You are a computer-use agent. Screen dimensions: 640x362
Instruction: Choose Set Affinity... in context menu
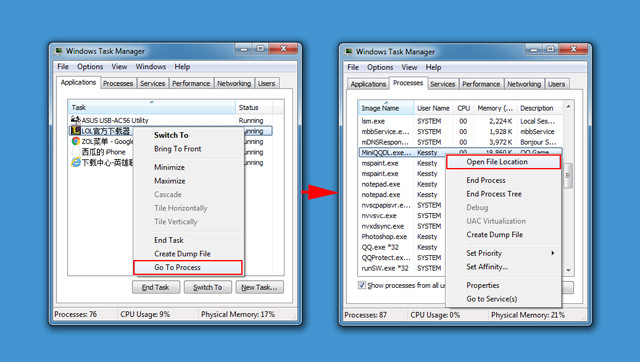click(x=503, y=267)
